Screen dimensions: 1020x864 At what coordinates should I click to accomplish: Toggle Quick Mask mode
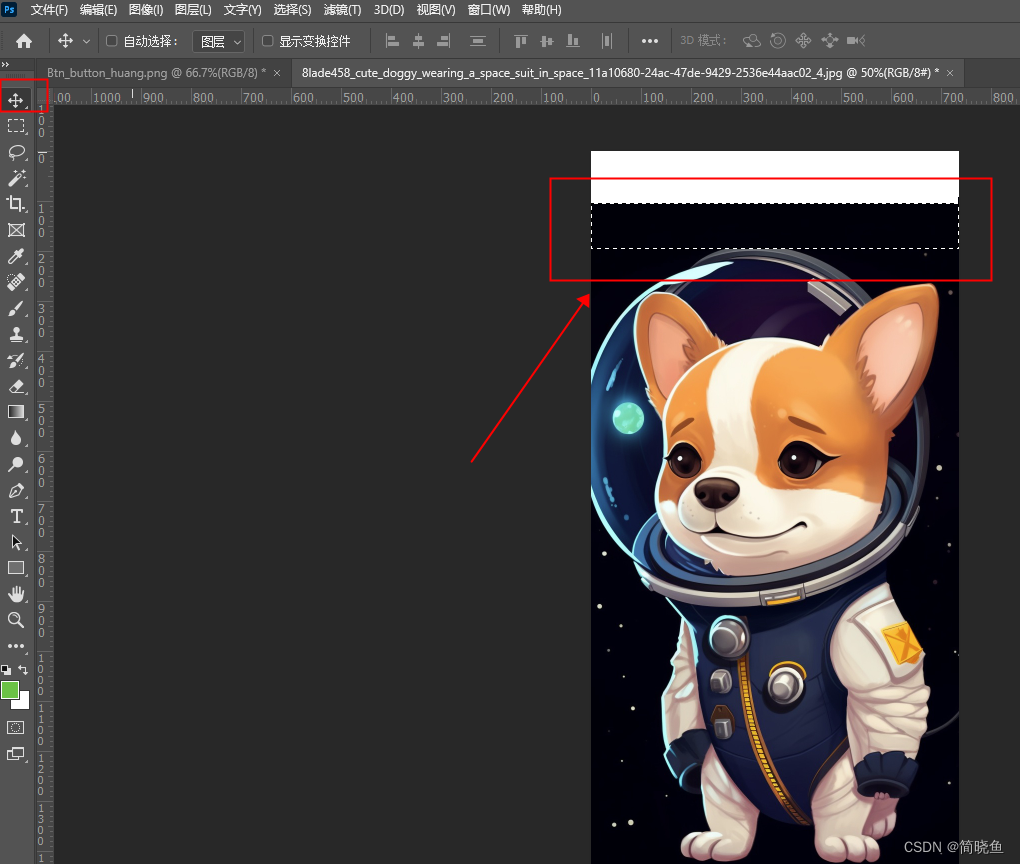(15, 728)
